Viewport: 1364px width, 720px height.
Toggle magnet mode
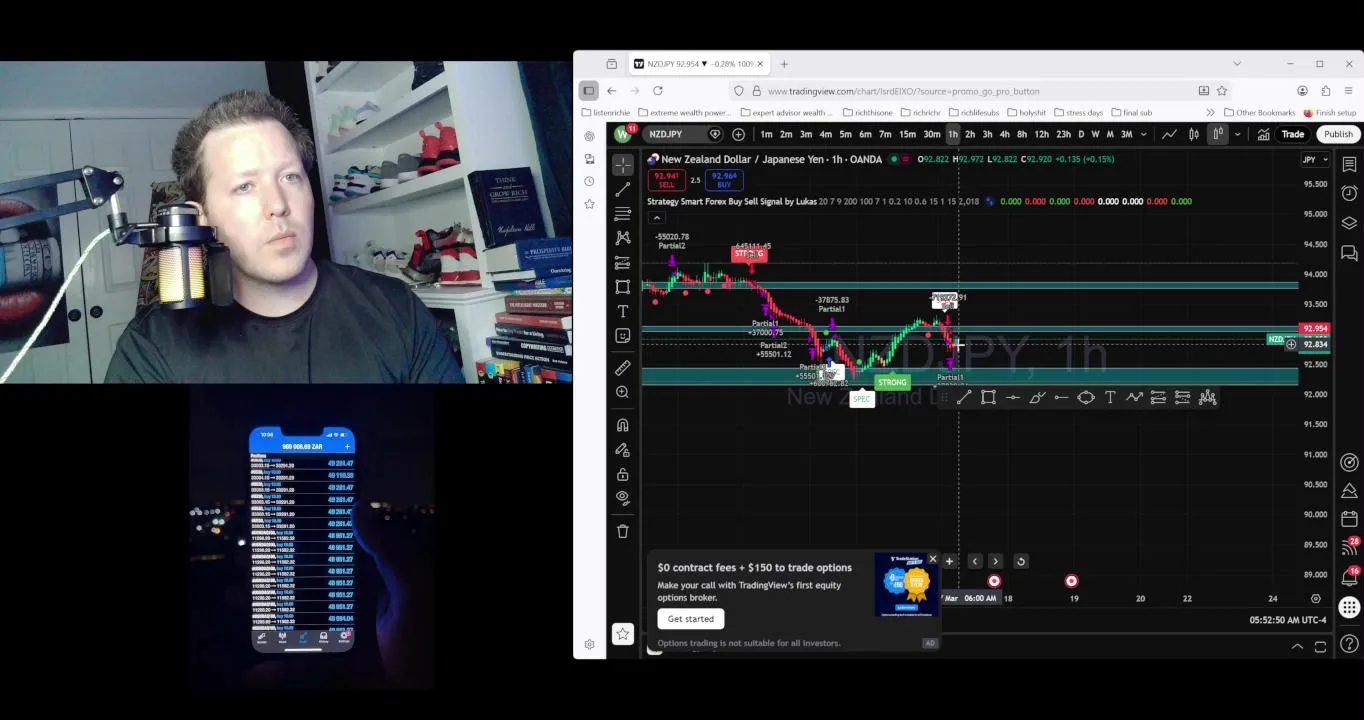point(623,425)
